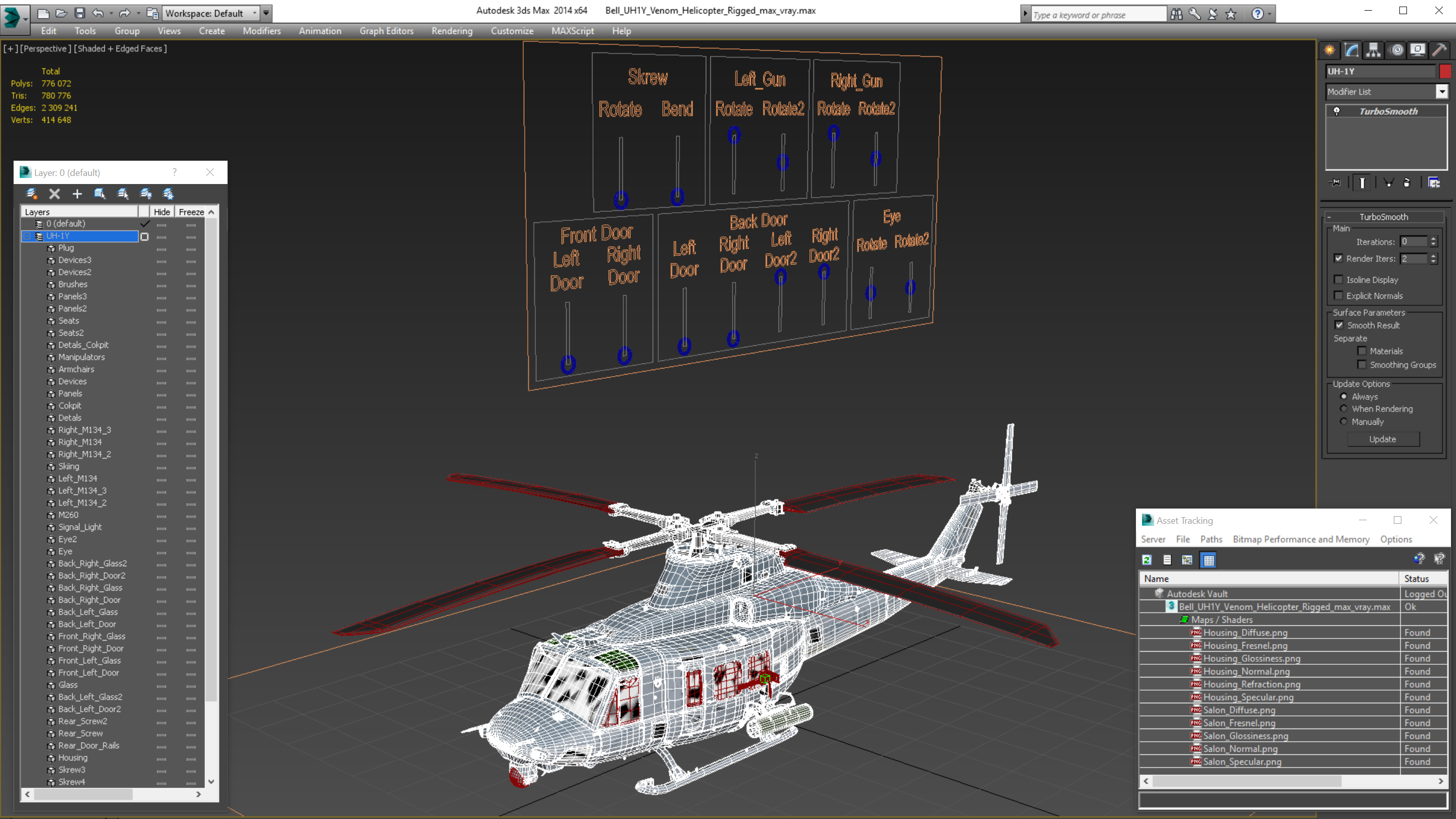Open the Graph Editors menu
Image resolution: width=1456 pixels, height=819 pixels.
coord(387,31)
